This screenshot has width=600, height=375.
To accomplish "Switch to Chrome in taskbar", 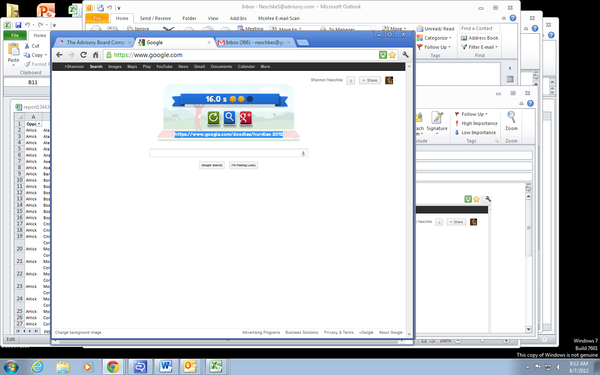I will tap(112, 367).
